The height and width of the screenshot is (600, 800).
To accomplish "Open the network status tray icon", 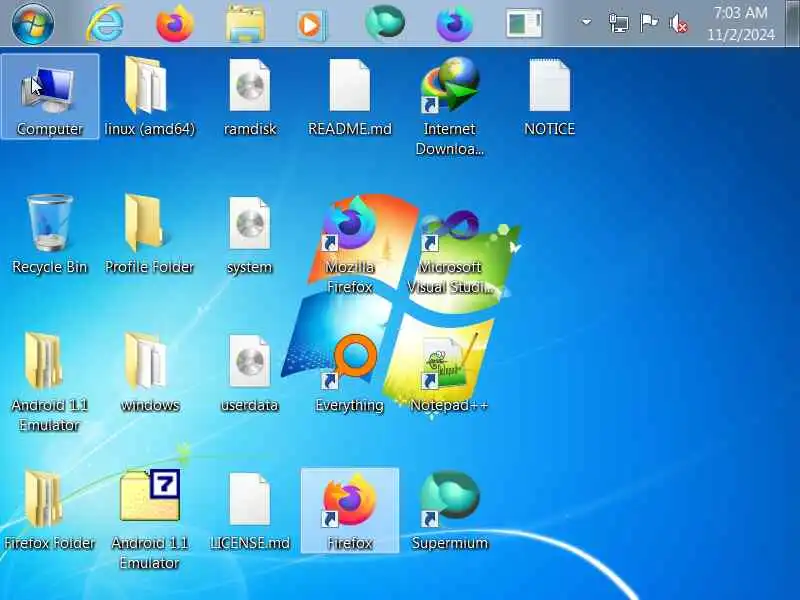I will (x=618, y=23).
